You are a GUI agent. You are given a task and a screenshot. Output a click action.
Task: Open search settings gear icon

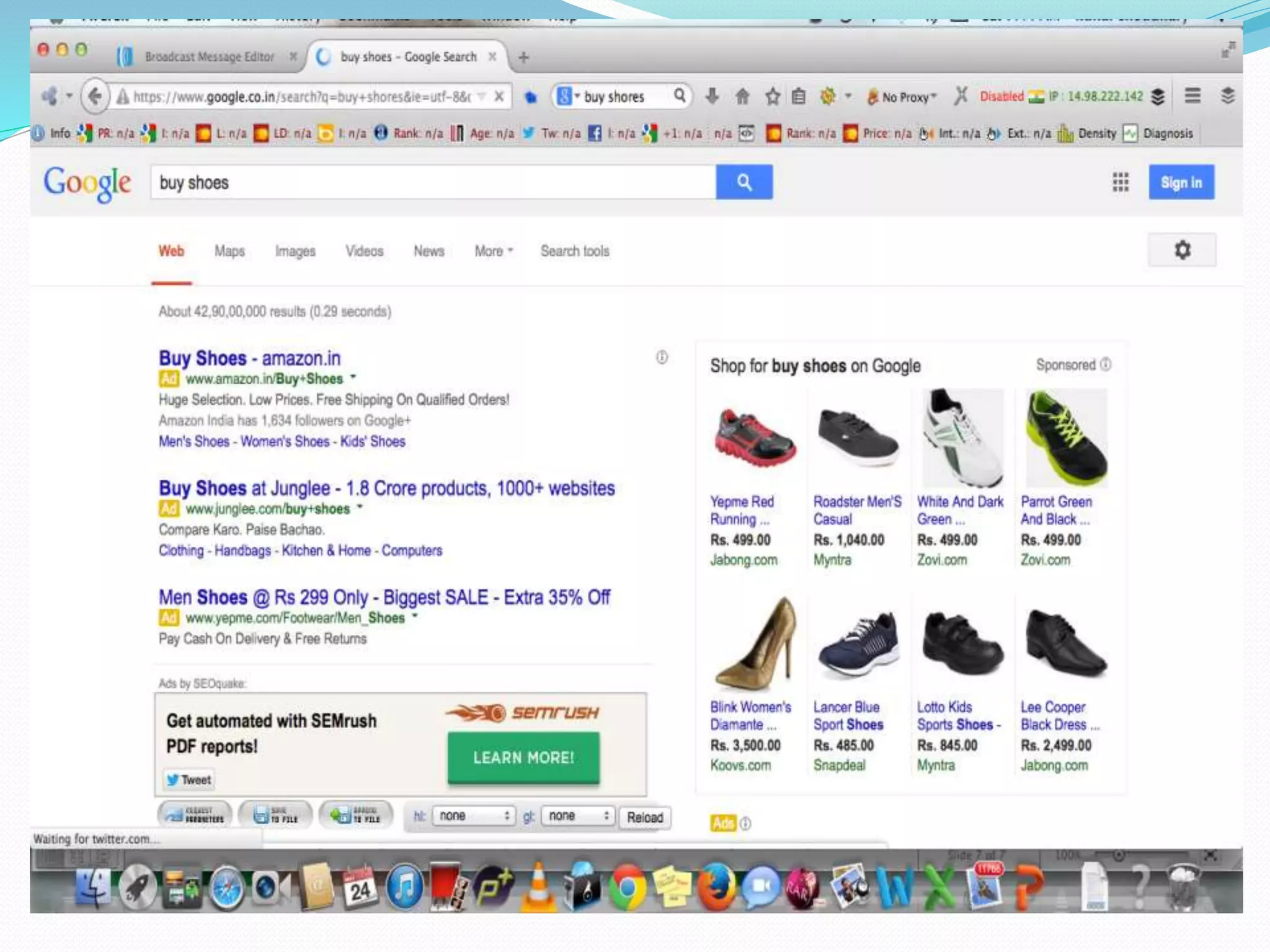click(x=1182, y=250)
